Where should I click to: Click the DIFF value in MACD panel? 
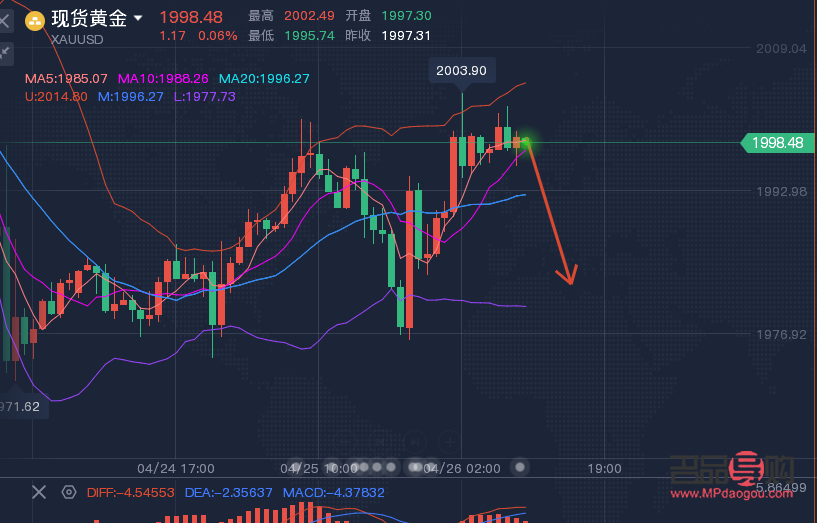130,492
